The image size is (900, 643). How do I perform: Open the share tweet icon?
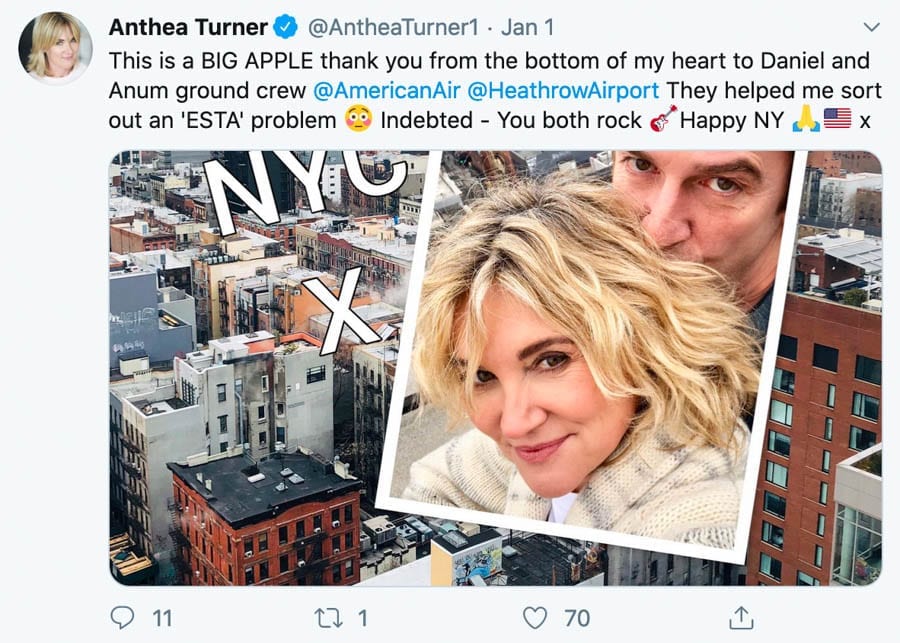pos(741,616)
